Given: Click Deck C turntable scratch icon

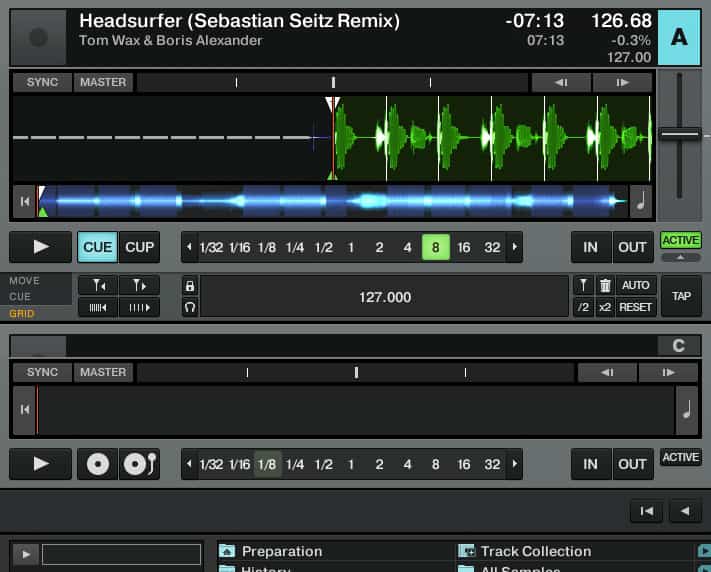Looking at the screenshot, I should pyautogui.click(x=139, y=464).
